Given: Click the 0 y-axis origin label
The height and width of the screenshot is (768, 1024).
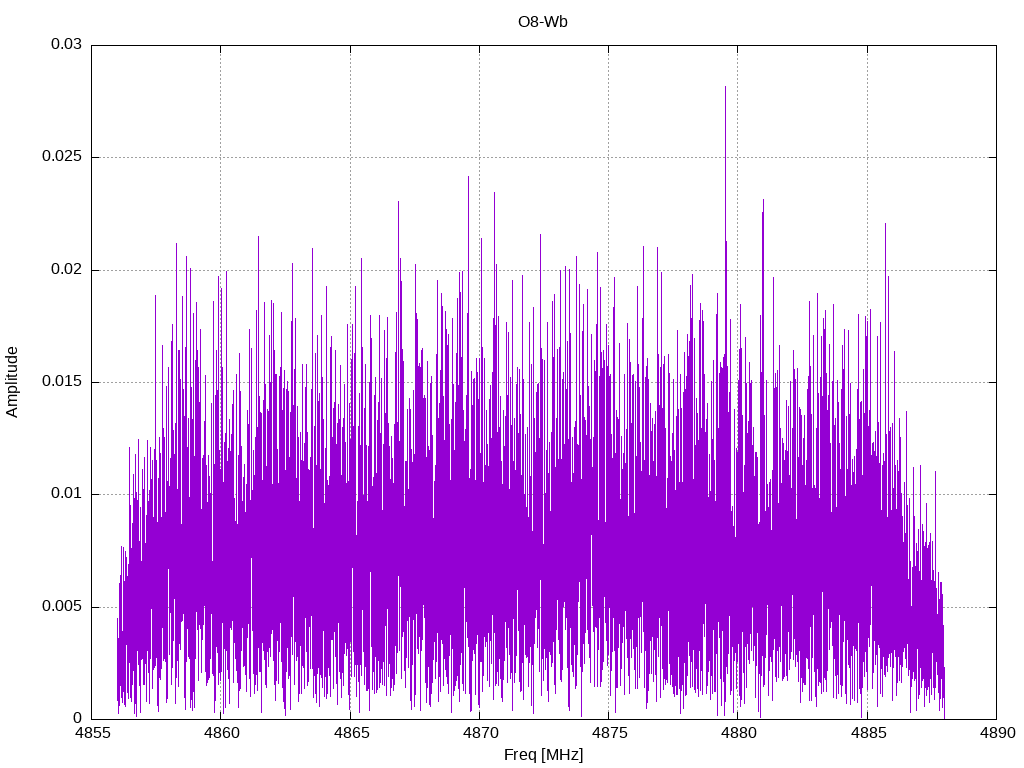Looking at the screenshot, I should pyautogui.click(x=78, y=718).
